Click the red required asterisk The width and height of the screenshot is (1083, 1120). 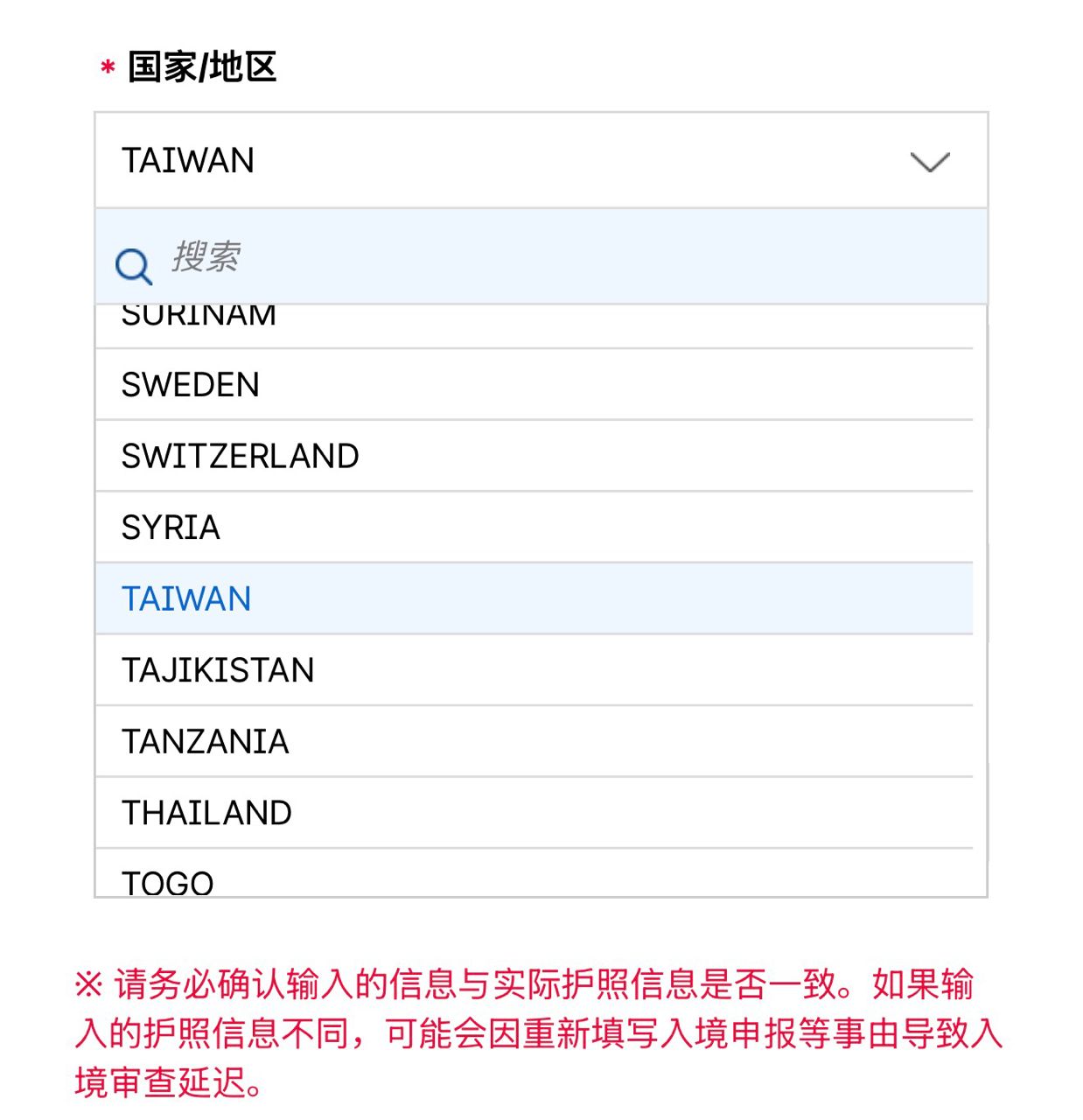click(x=108, y=67)
